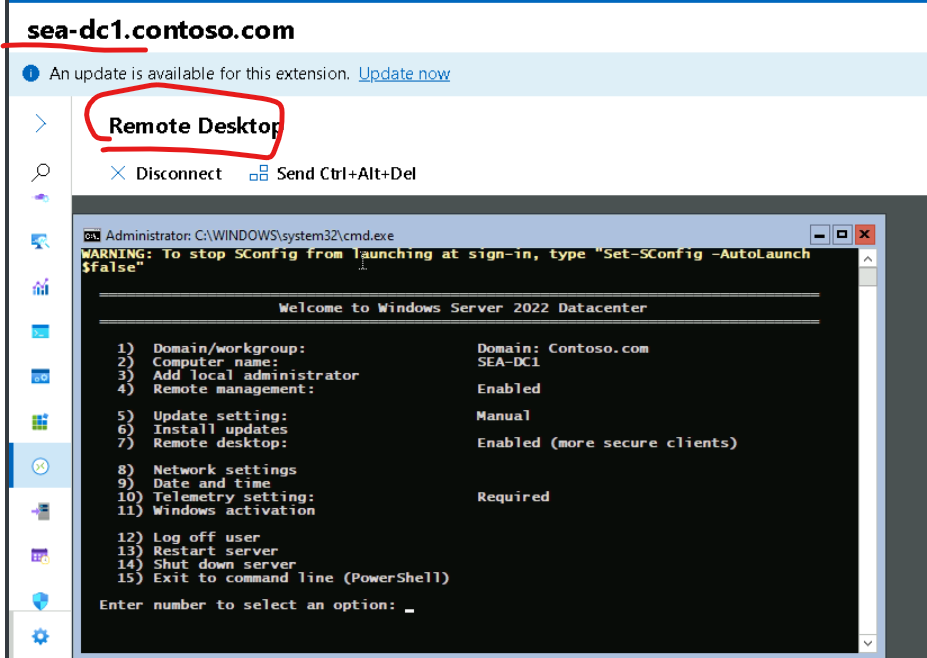This screenshot has height=658, width=927.
Task: Click 'Network settings' option 8 text
Action: click(225, 470)
